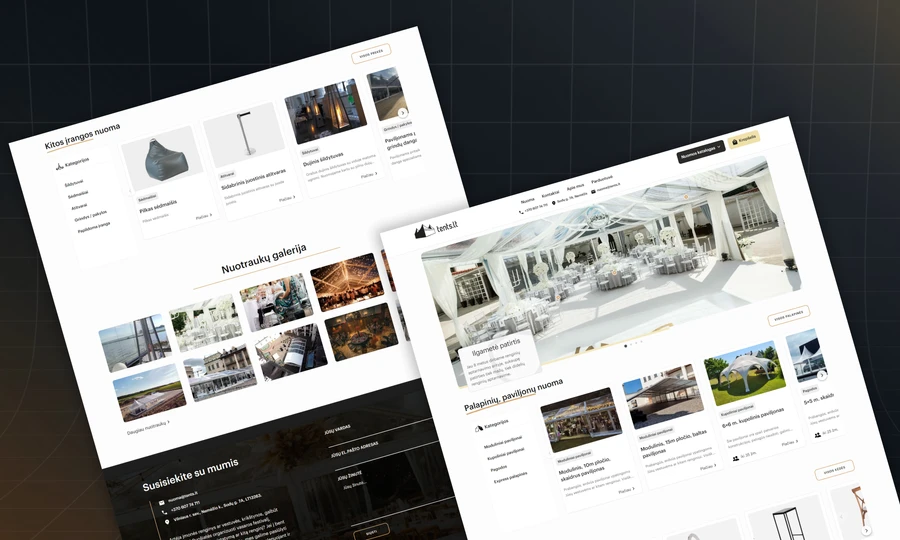Open the grey bean bag product photo
900x540 pixels.
click(162, 159)
